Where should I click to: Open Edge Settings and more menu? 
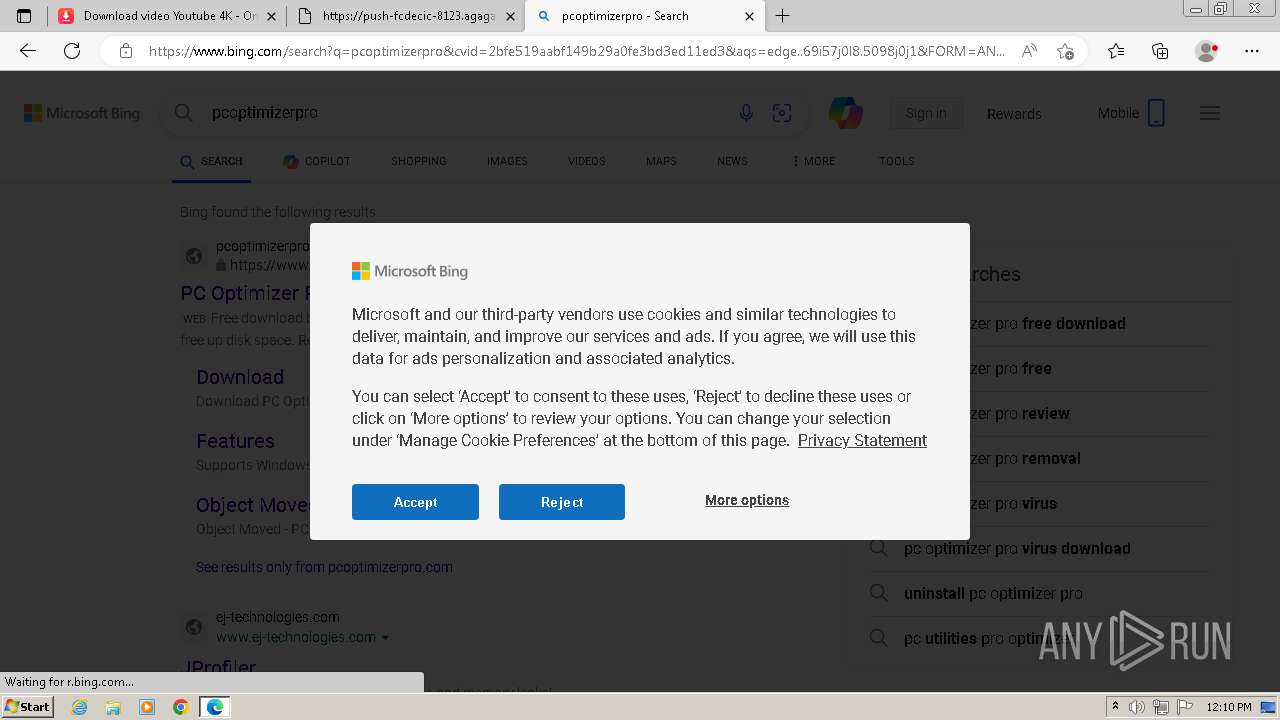tap(1252, 51)
